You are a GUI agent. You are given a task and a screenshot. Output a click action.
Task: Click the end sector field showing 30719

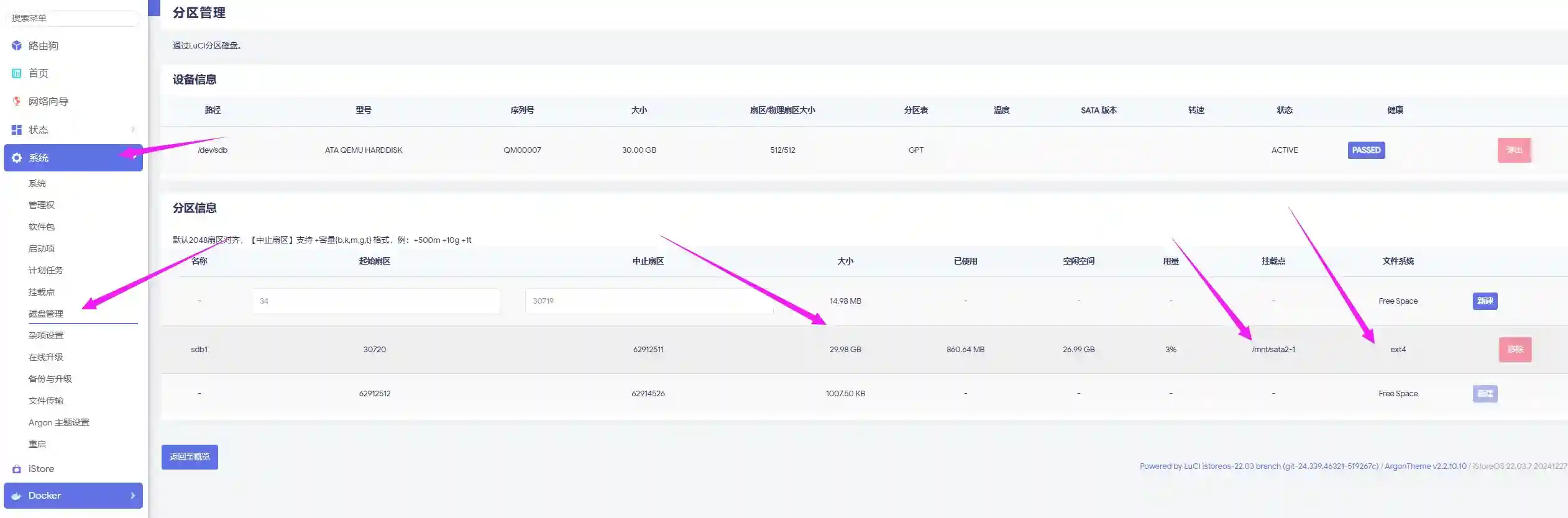649,301
